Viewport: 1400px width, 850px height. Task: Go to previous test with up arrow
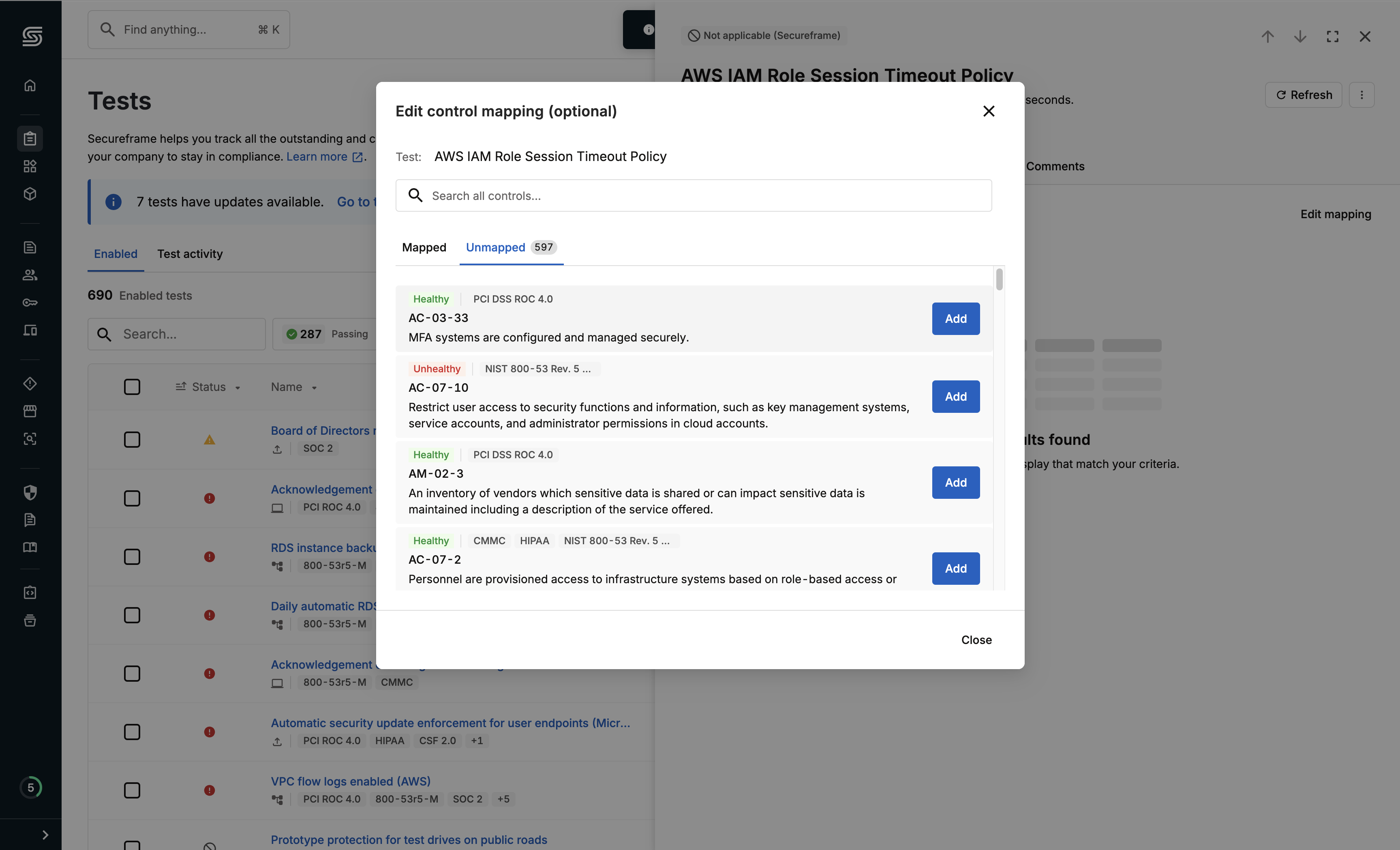click(x=1267, y=36)
